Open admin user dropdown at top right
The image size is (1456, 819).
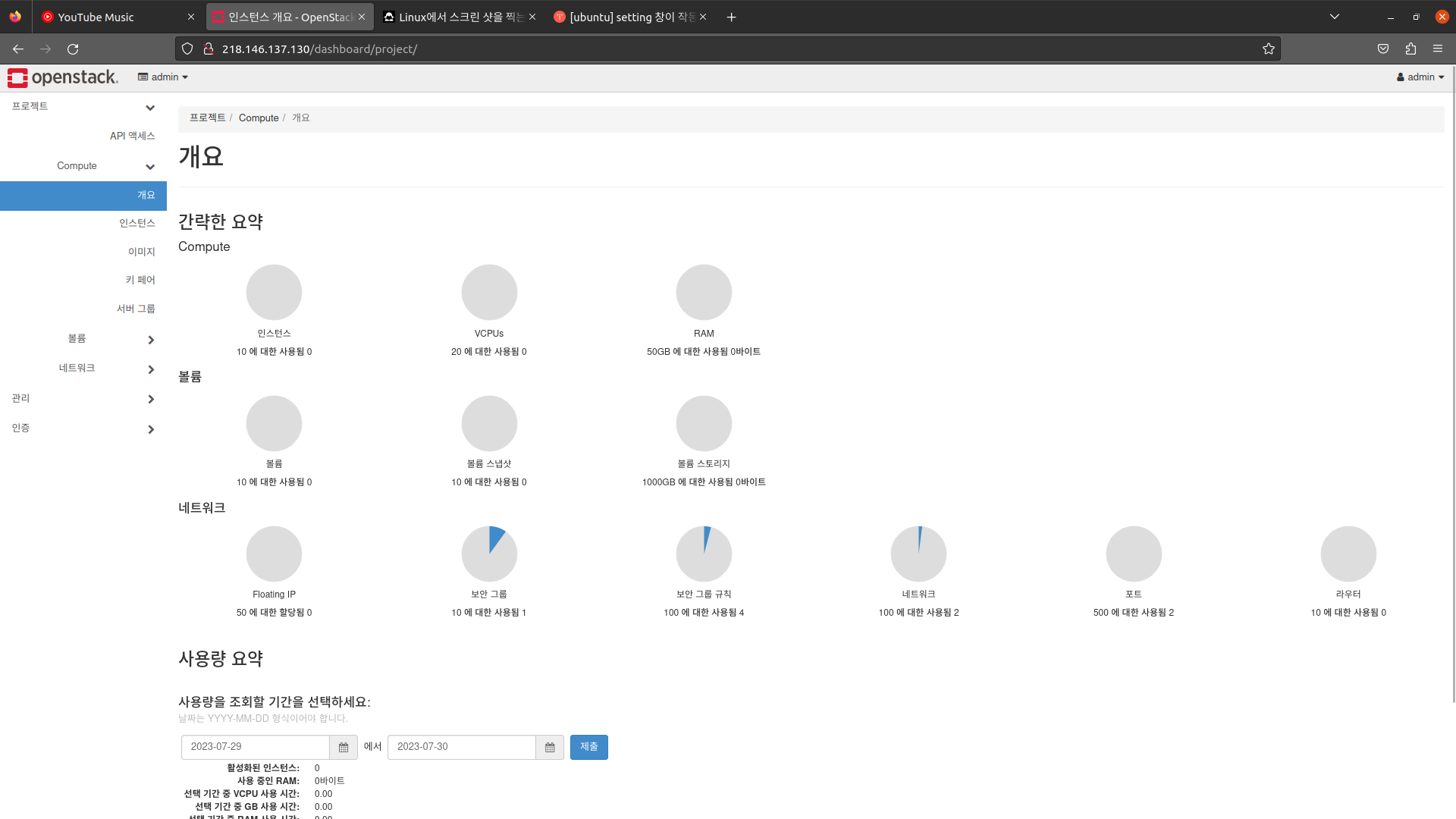(x=1420, y=77)
